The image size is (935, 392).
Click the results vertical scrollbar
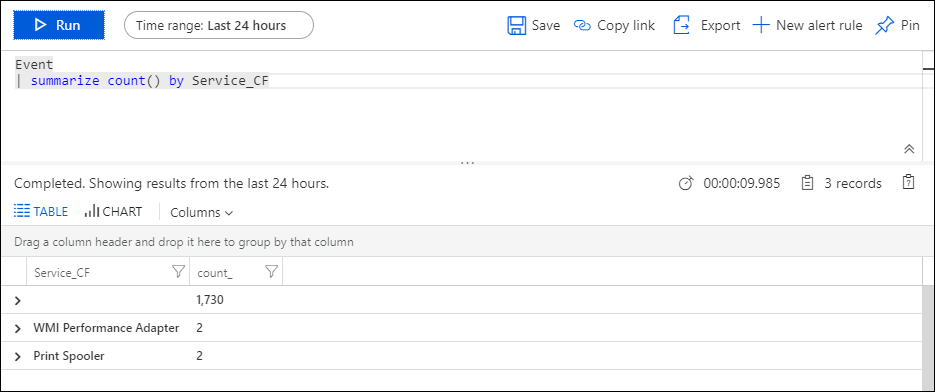(928, 340)
